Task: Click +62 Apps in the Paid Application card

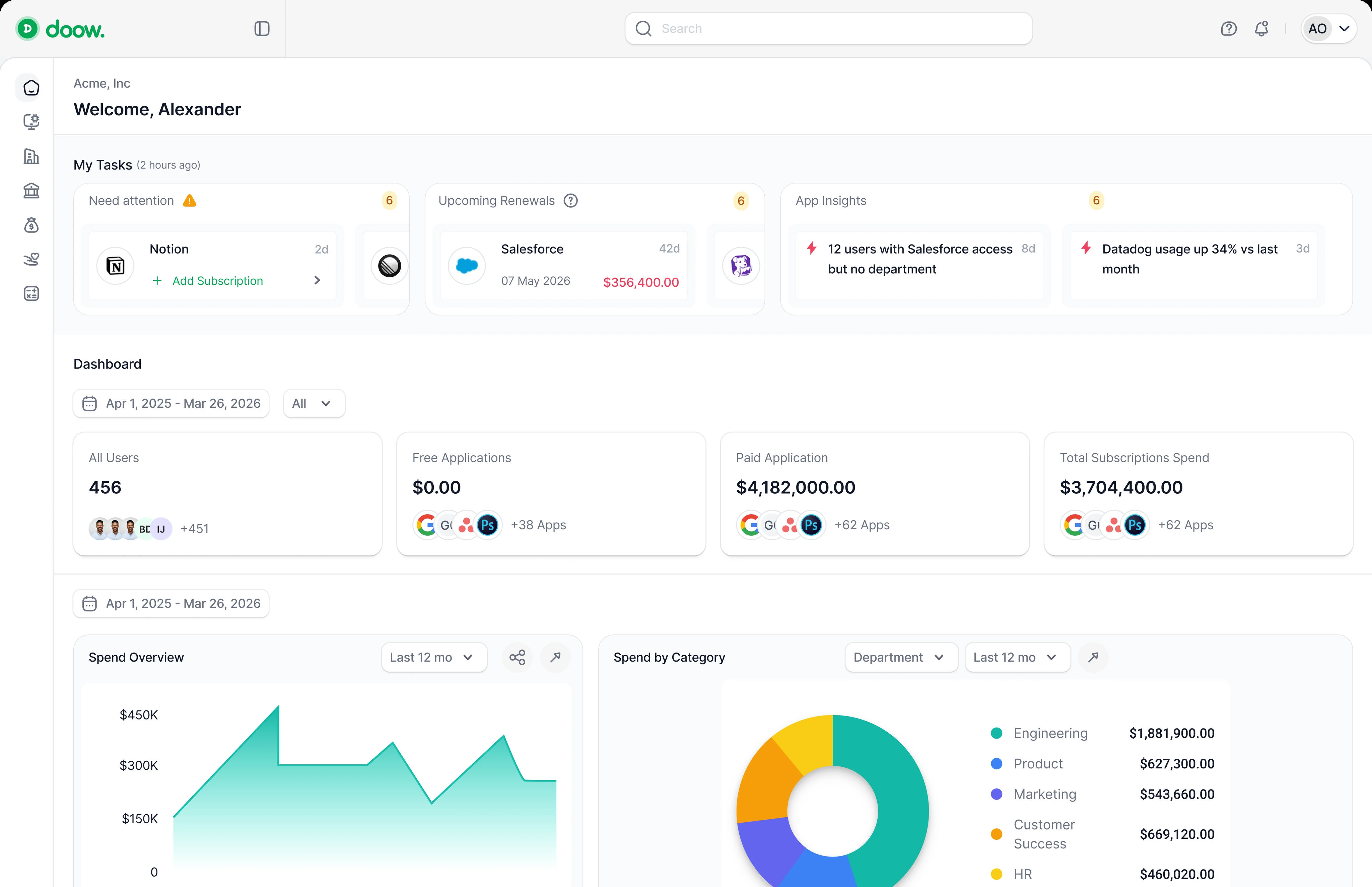Action: pos(862,525)
